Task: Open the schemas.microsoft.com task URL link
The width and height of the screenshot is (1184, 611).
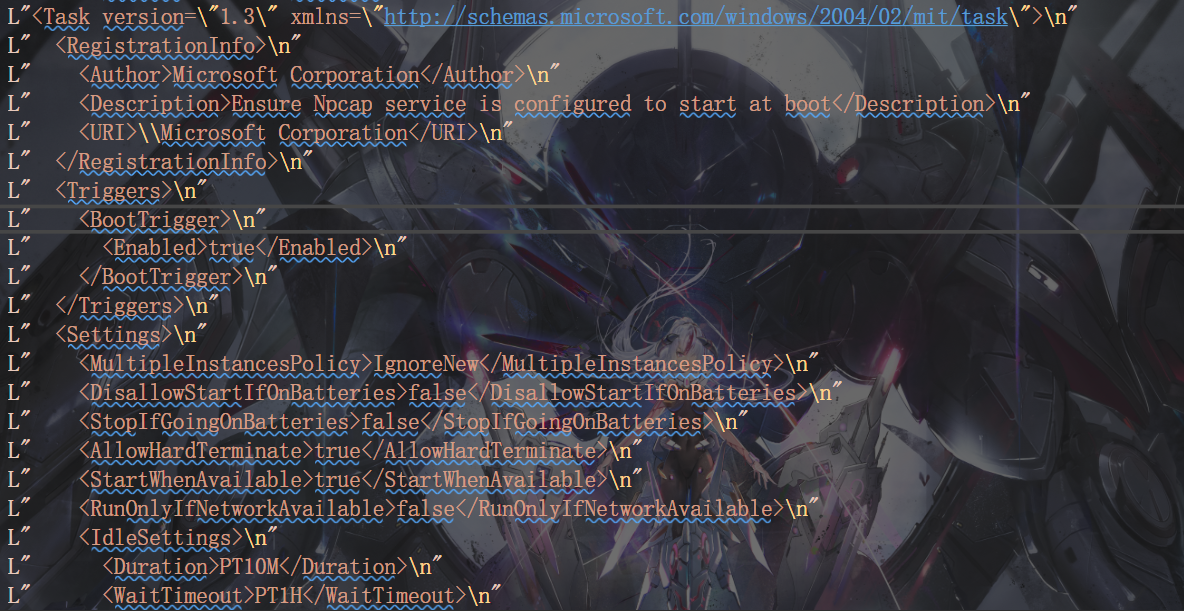Action: [x=695, y=17]
